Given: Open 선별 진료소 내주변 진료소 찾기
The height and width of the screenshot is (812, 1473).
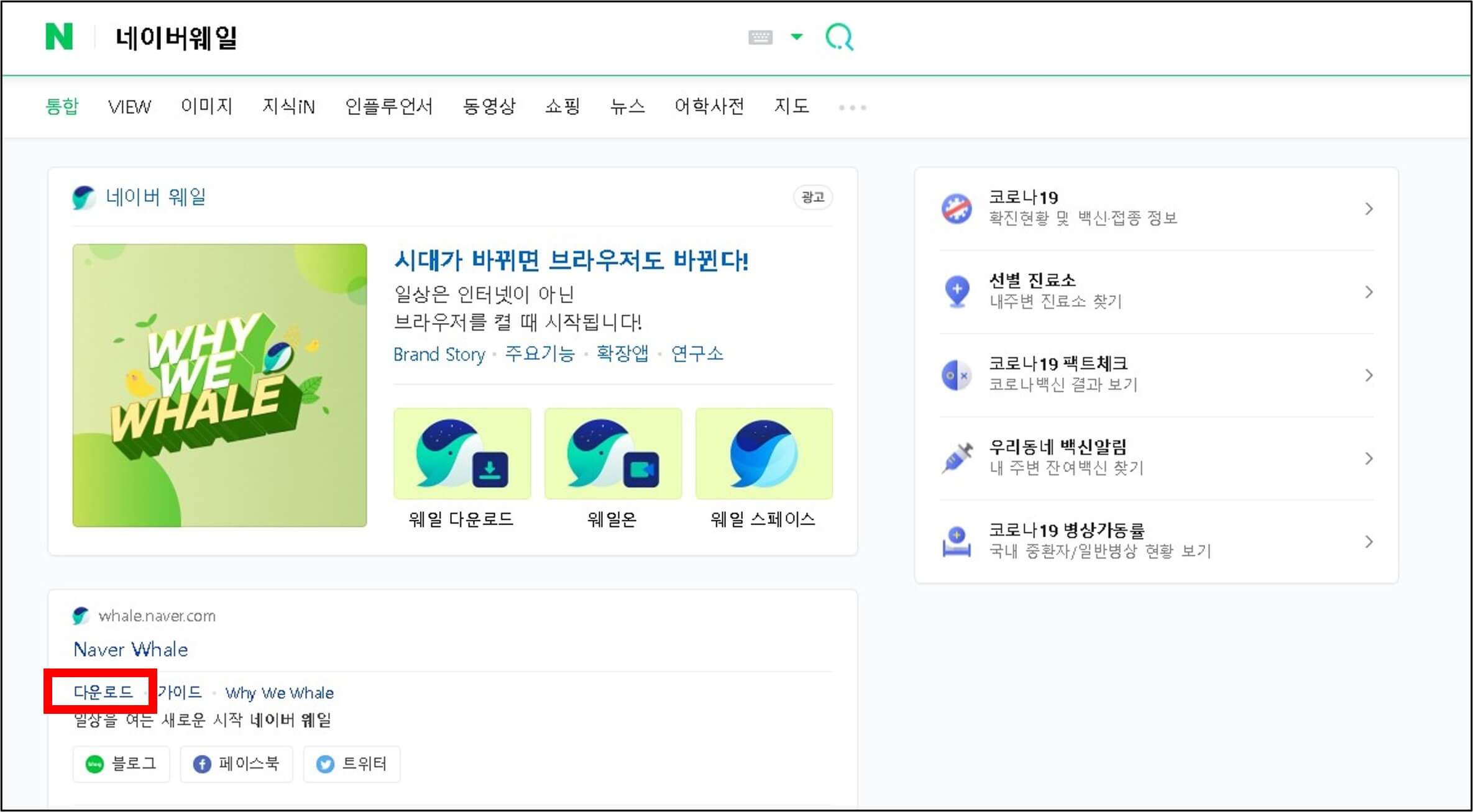Looking at the screenshot, I should [1055, 291].
